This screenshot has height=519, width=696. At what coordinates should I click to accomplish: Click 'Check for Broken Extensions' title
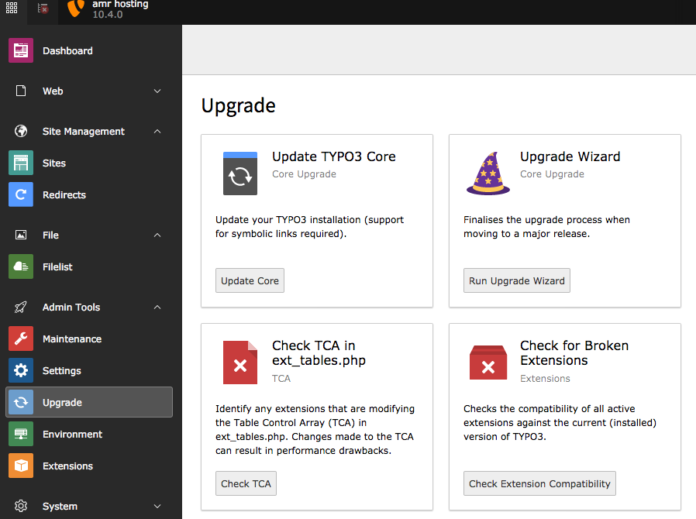[574, 353]
